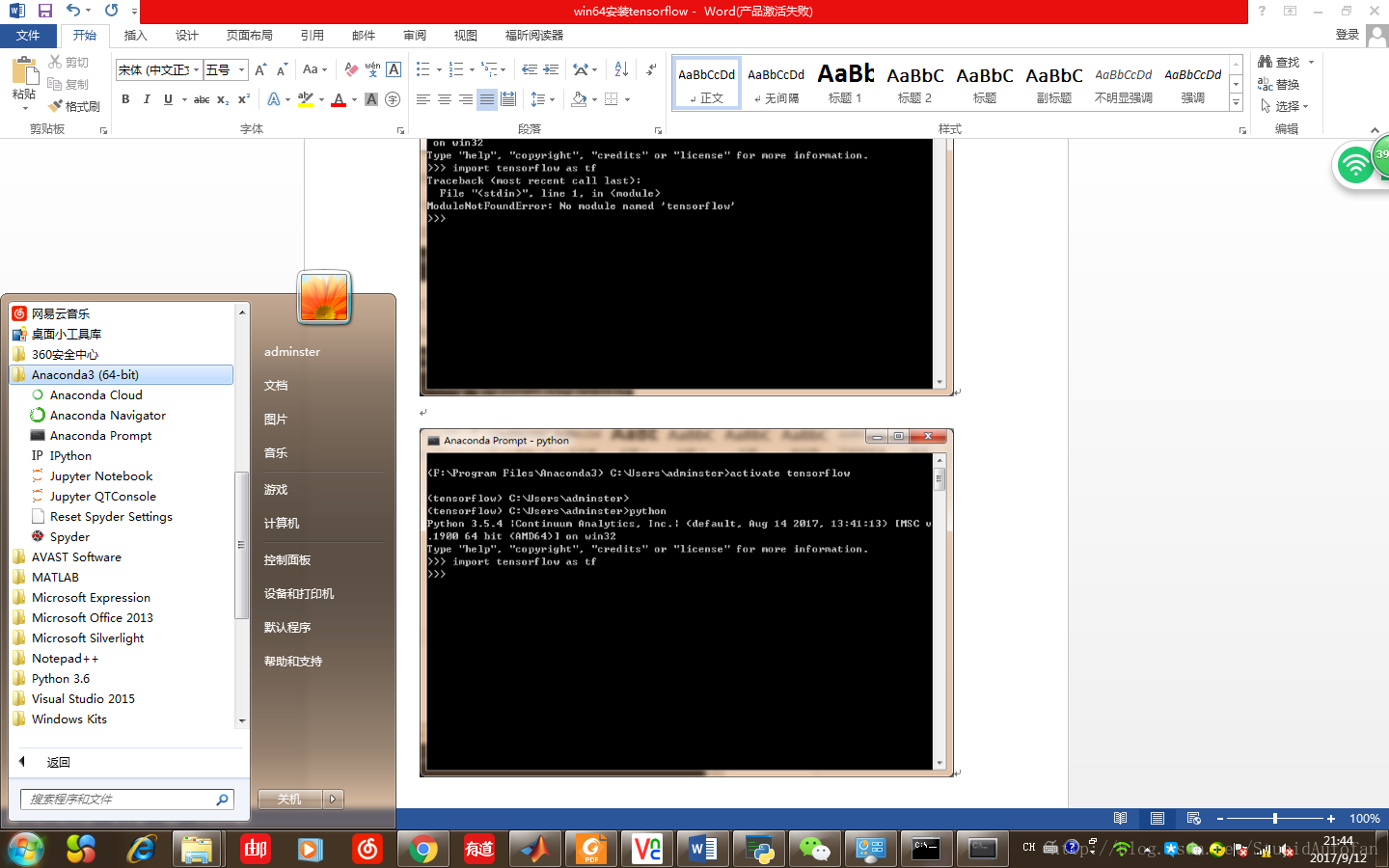Switch to the Insert ribbon tab
The height and width of the screenshot is (868, 1389).
tap(136, 36)
